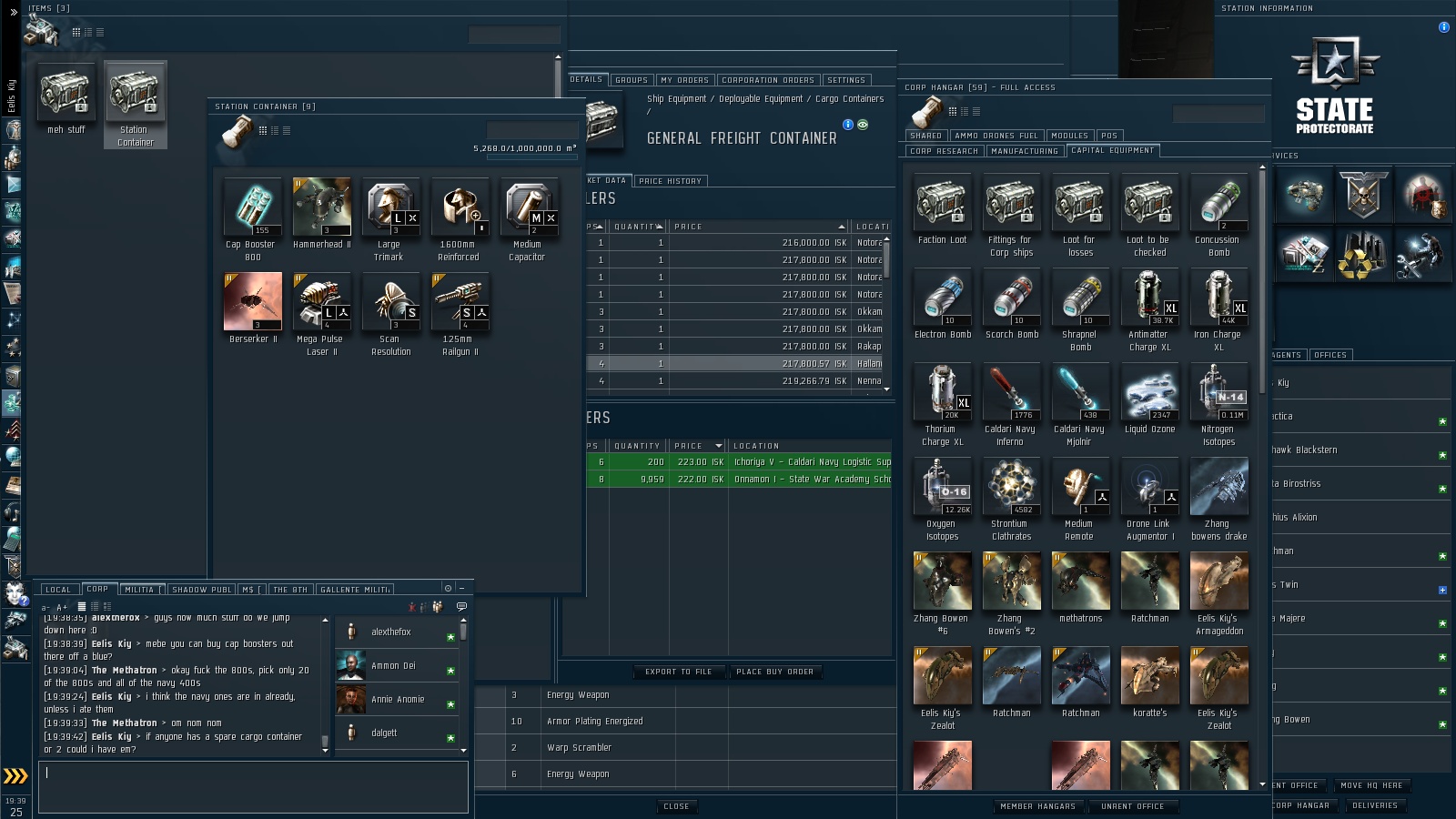Select the Hammerhead II drone icon

pyautogui.click(x=321, y=207)
